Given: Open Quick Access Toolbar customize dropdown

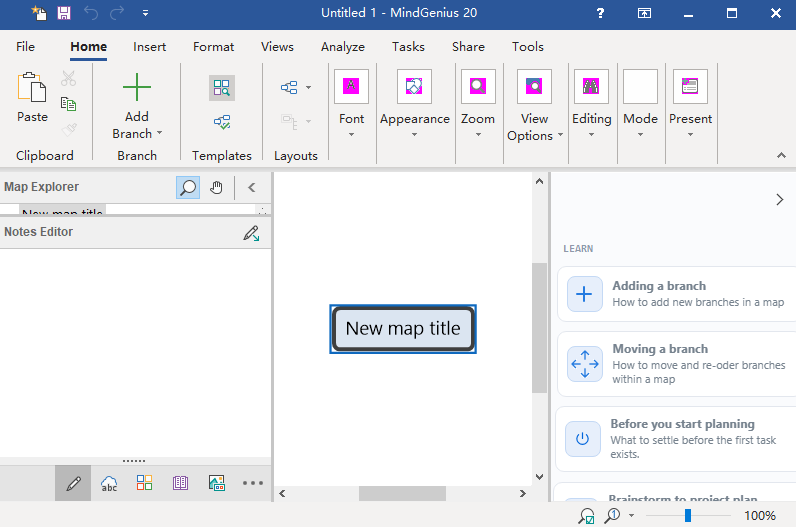Looking at the screenshot, I should pos(145,13).
